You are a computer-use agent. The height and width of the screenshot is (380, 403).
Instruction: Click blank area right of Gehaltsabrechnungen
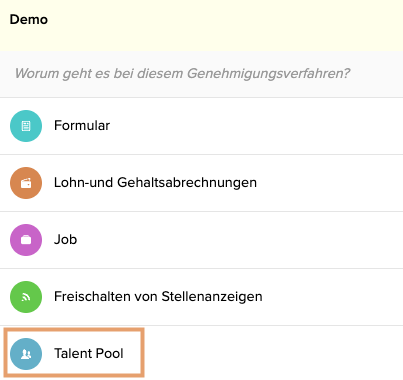click(x=330, y=183)
